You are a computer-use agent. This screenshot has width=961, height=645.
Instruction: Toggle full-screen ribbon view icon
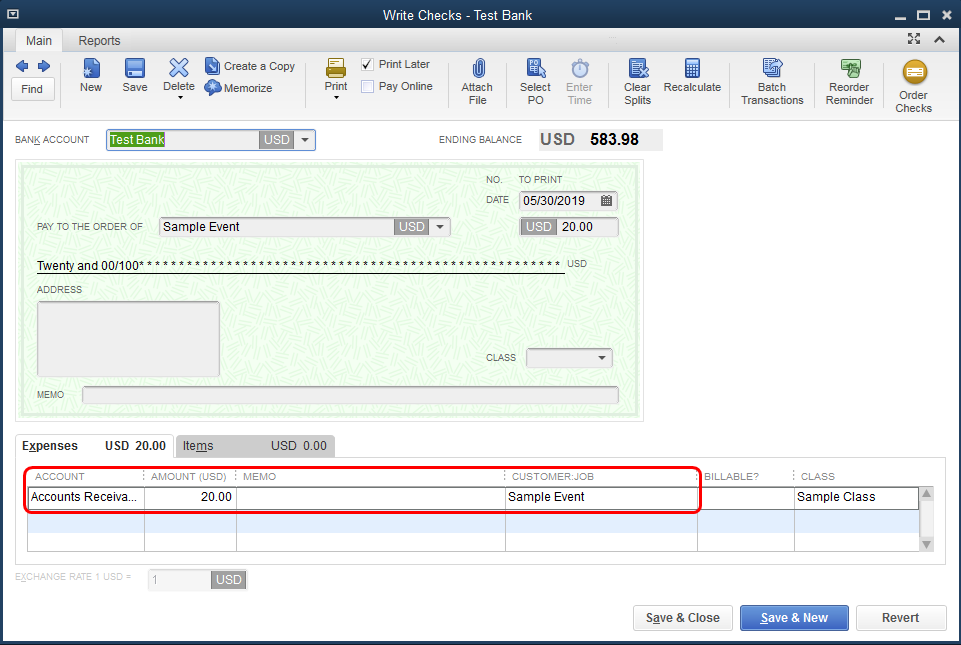(x=914, y=39)
